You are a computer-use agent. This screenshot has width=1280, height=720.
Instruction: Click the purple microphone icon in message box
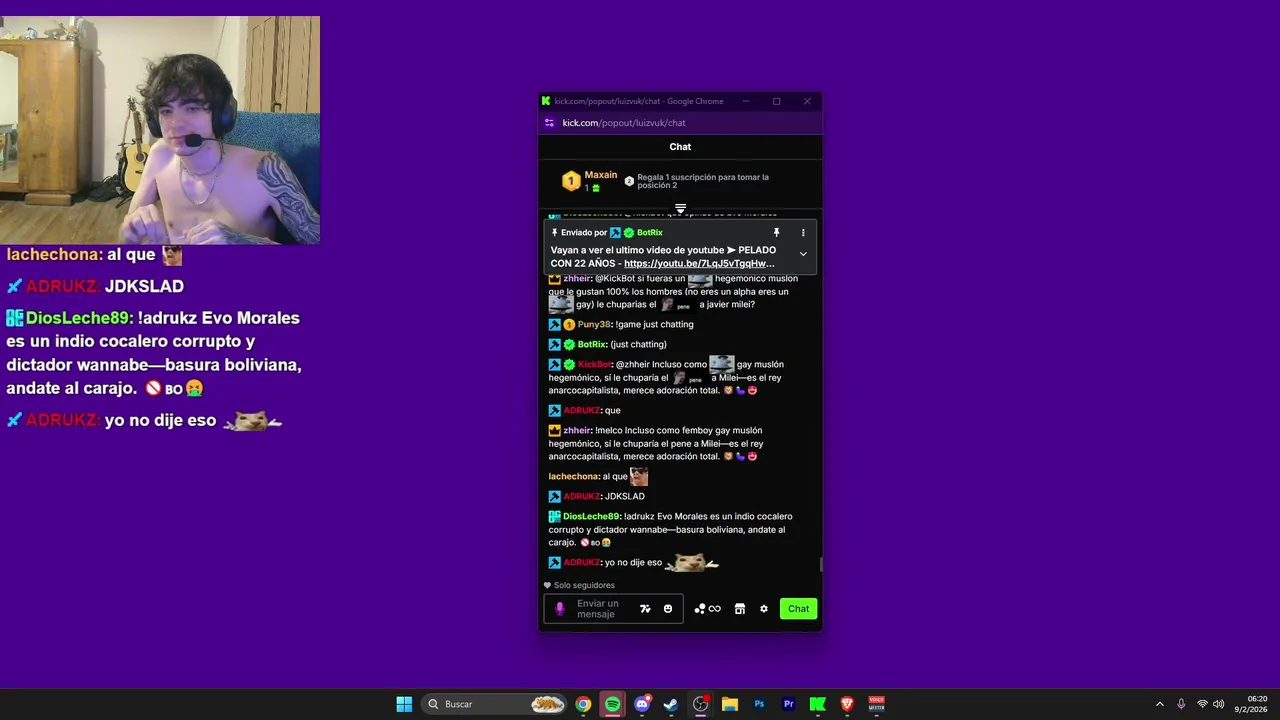[560, 609]
